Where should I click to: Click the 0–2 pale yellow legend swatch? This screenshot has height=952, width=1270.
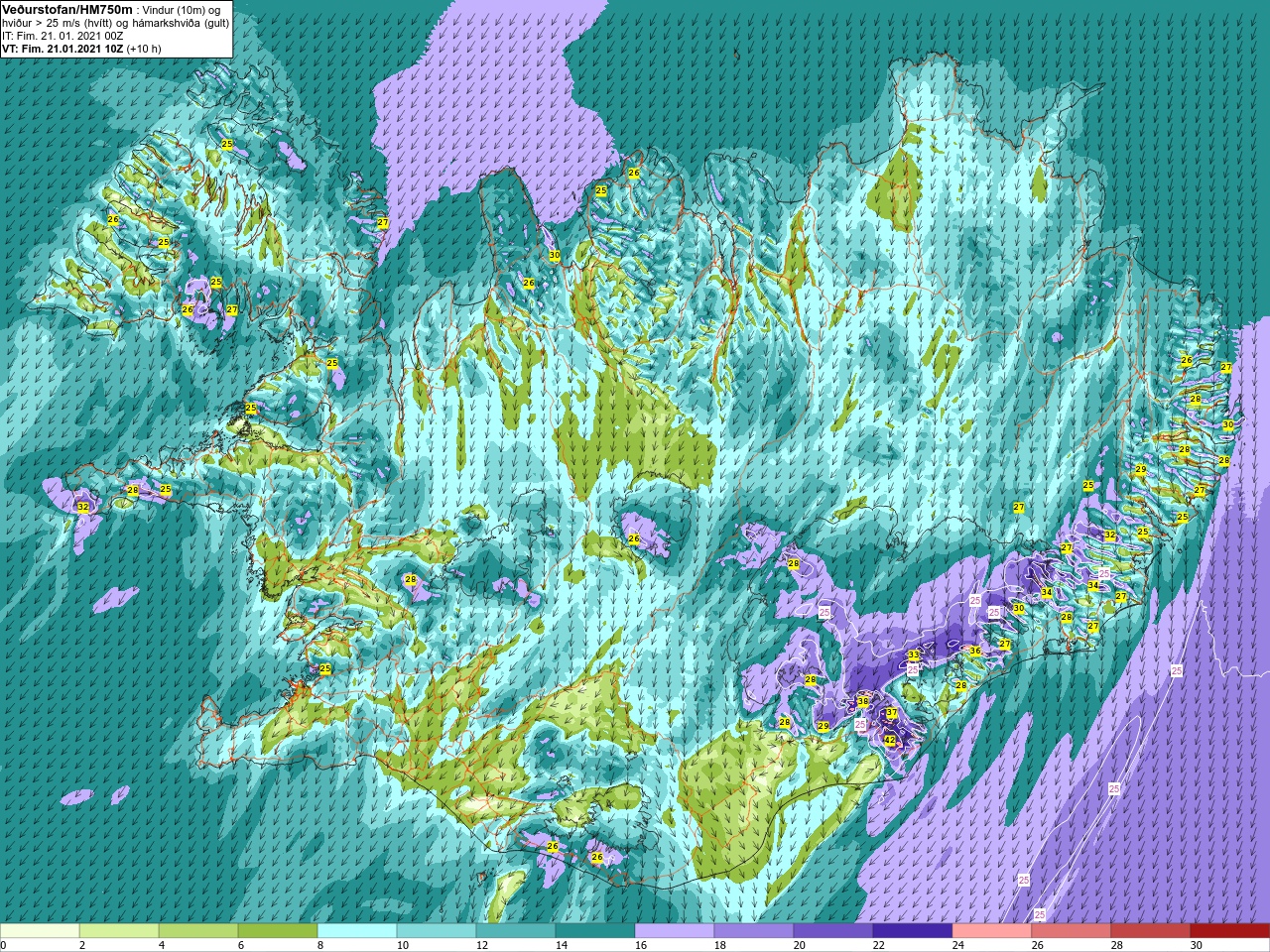coord(40,931)
